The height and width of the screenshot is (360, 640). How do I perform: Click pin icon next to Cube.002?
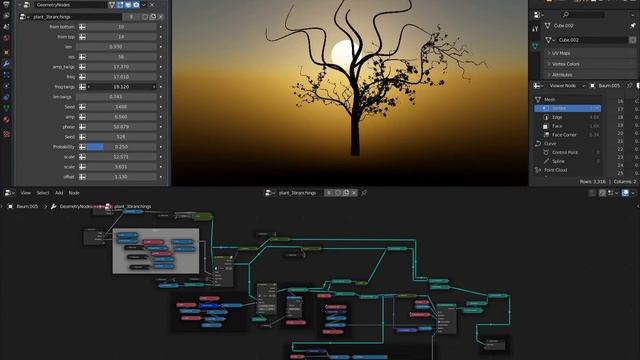pyautogui.click(x=632, y=25)
